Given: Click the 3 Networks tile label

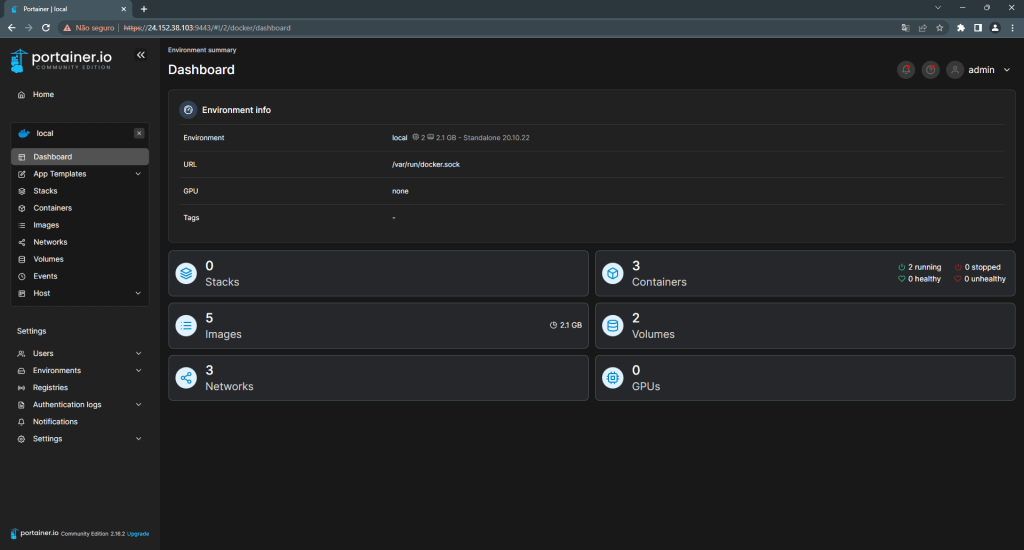Looking at the screenshot, I should pos(229,378).
